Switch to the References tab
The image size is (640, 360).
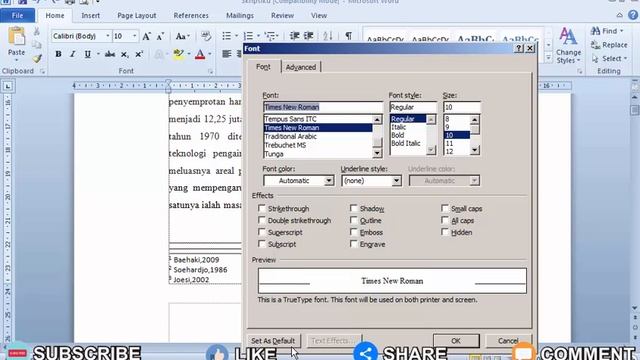191,16
